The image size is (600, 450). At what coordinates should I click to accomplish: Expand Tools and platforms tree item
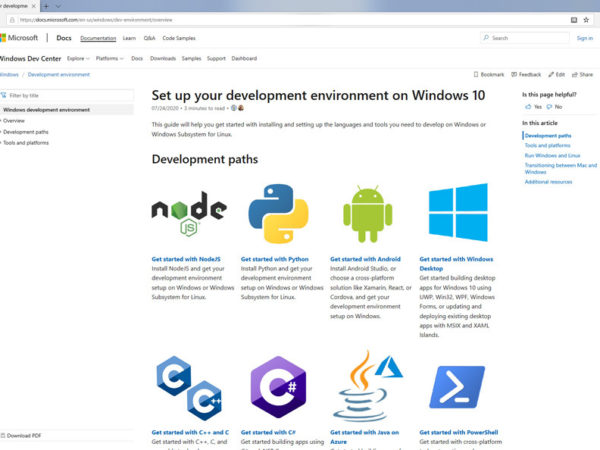pyautogui.click(x=27, y=142)
